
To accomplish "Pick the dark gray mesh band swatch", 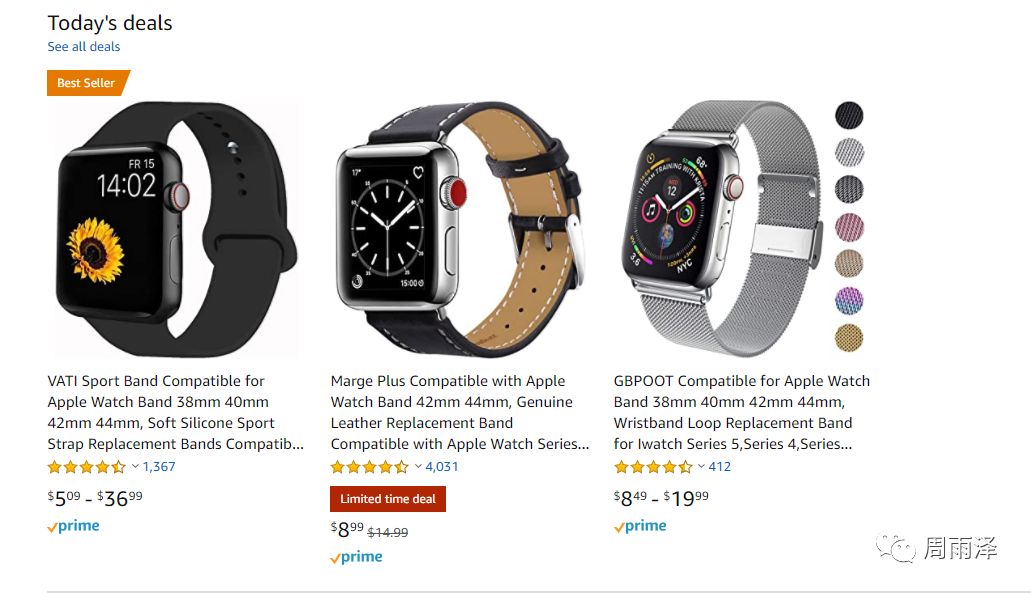I will tap(849, 189).
